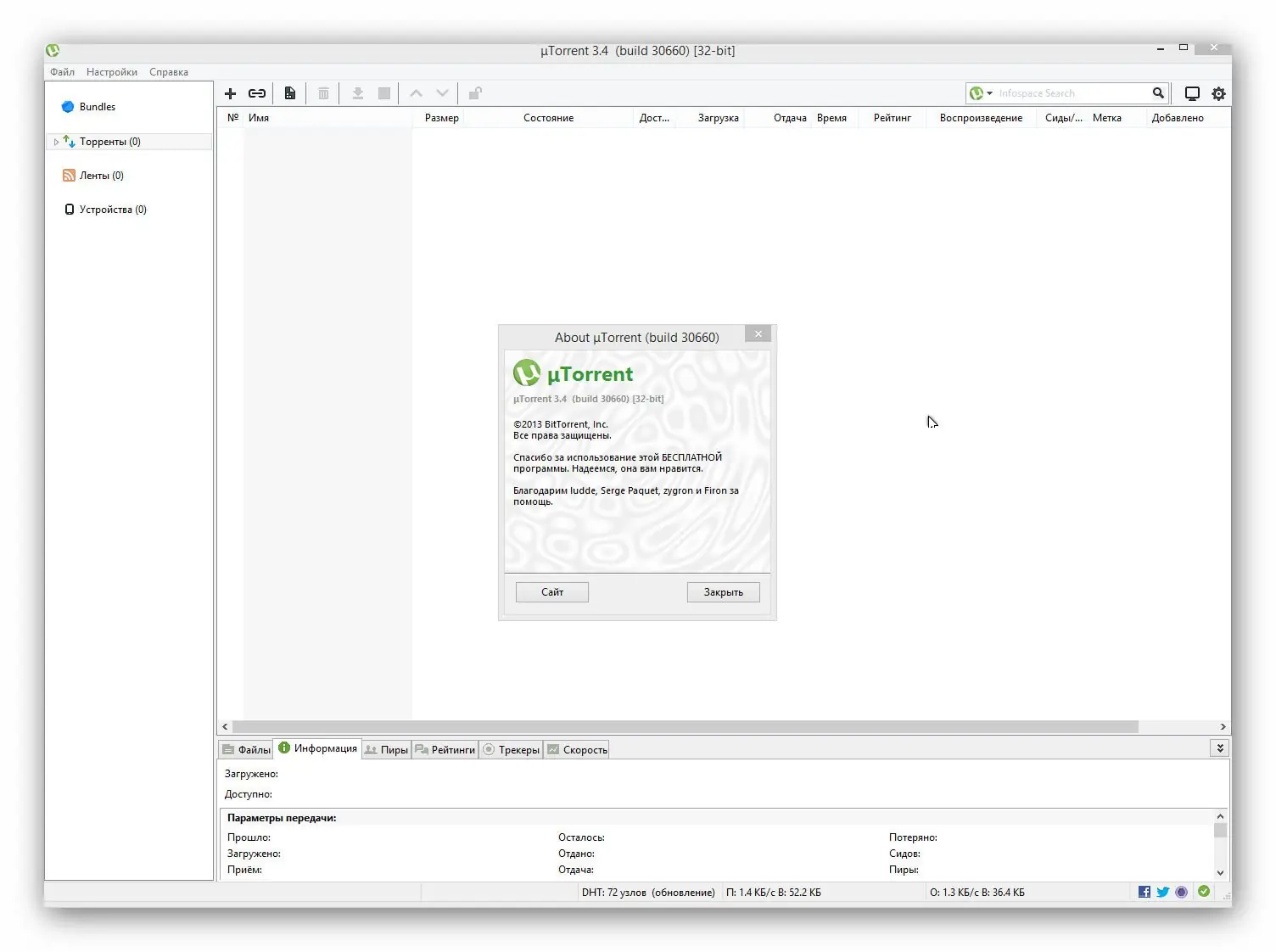
Task: Click the Unlock bundle padlock icon
Action: tap(475, 93)
